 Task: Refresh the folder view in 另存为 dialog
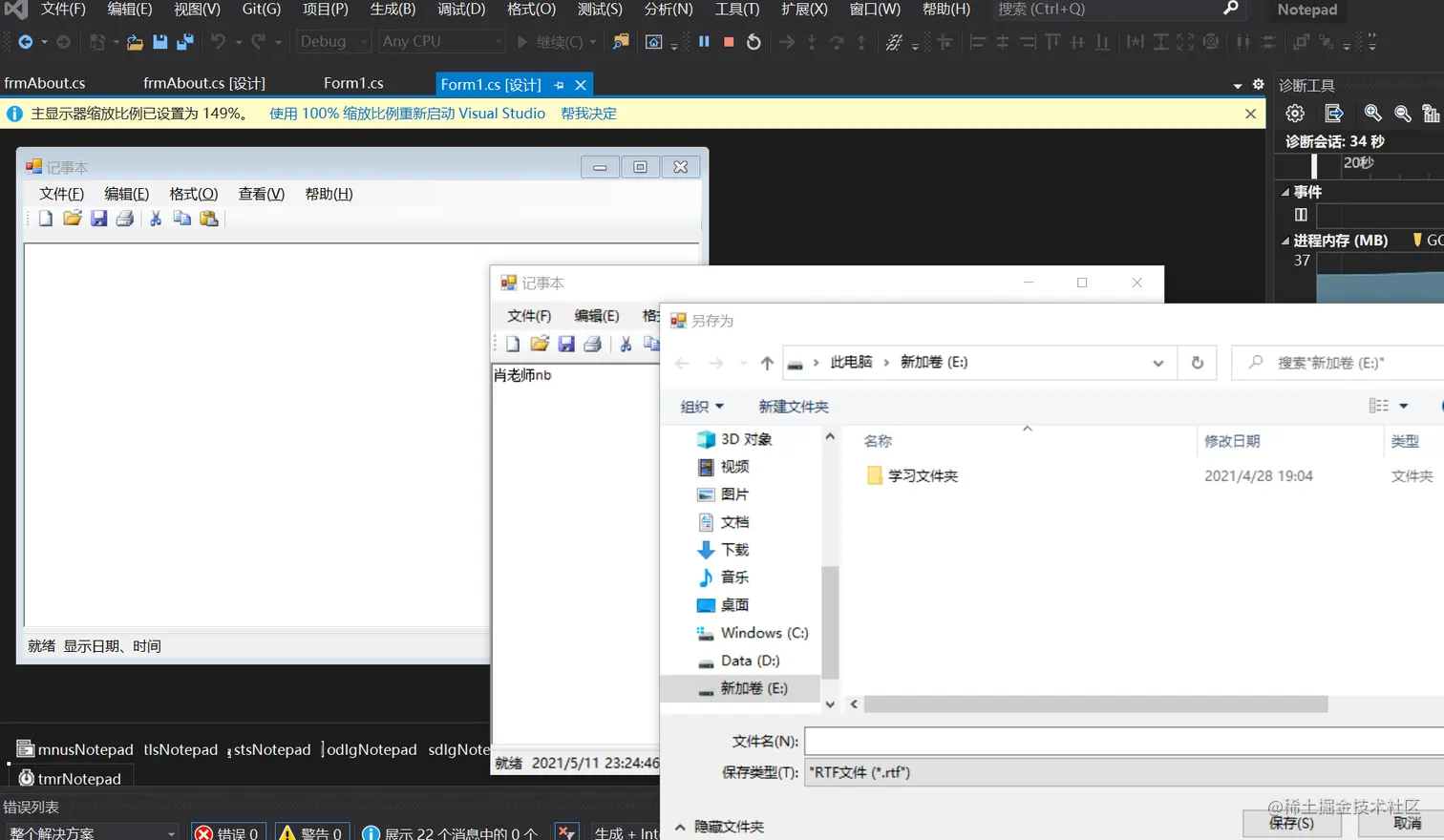[1198, 363]
